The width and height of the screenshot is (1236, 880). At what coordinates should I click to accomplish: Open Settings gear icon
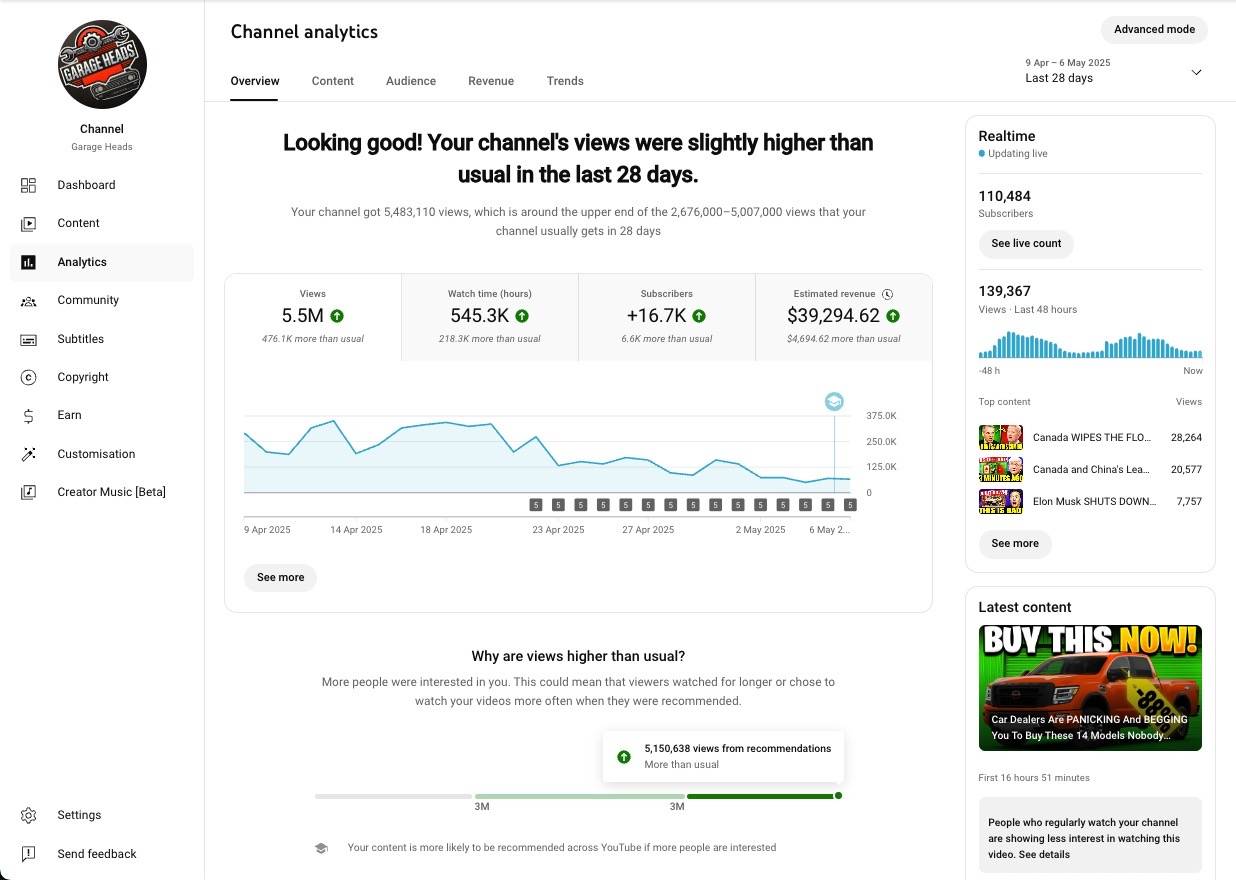[28, 815]
